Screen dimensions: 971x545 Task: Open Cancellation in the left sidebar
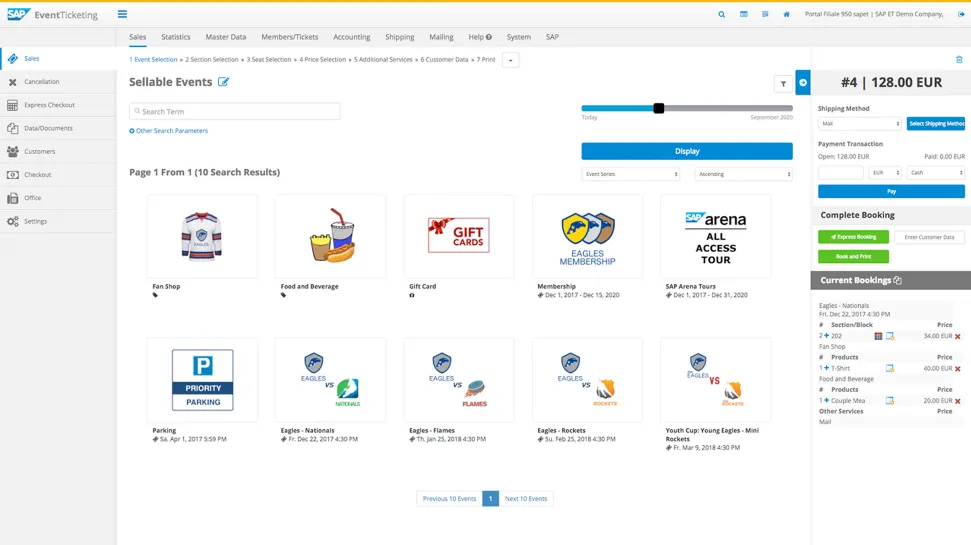42,82
